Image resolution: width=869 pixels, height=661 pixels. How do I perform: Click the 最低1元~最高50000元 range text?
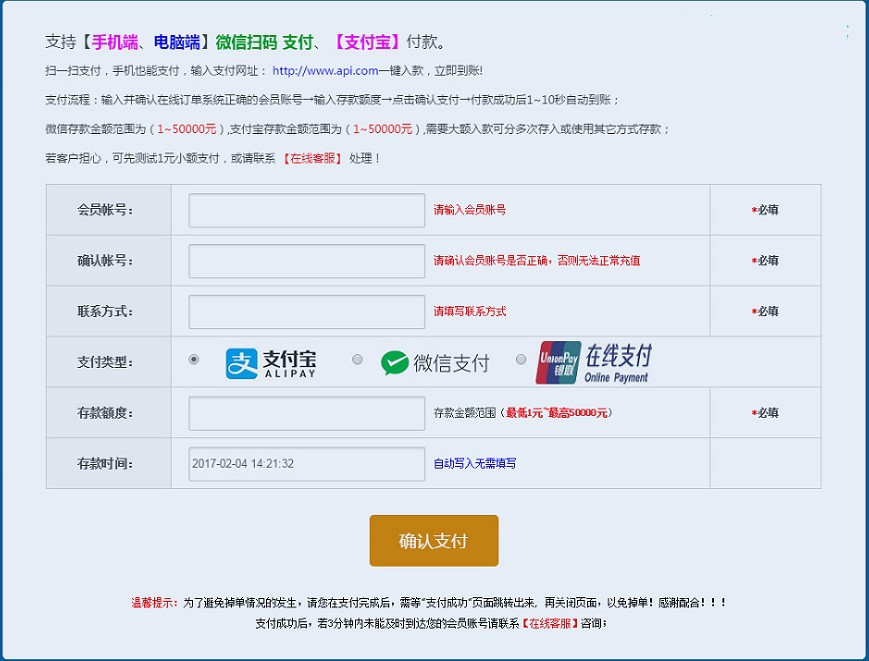click(x=556, y=413)
